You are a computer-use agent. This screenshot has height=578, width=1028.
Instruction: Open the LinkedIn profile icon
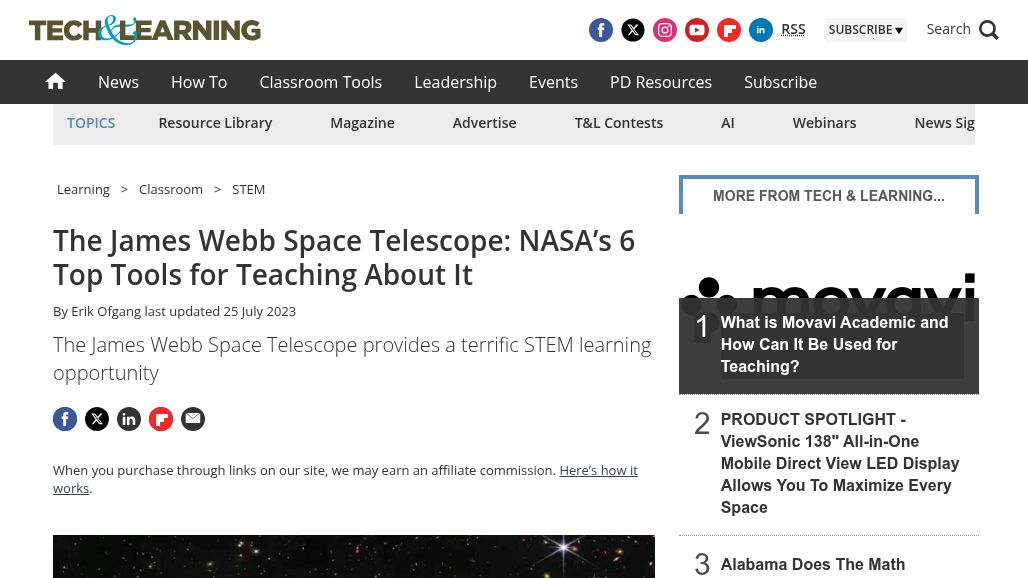click(x=761, y=30)
